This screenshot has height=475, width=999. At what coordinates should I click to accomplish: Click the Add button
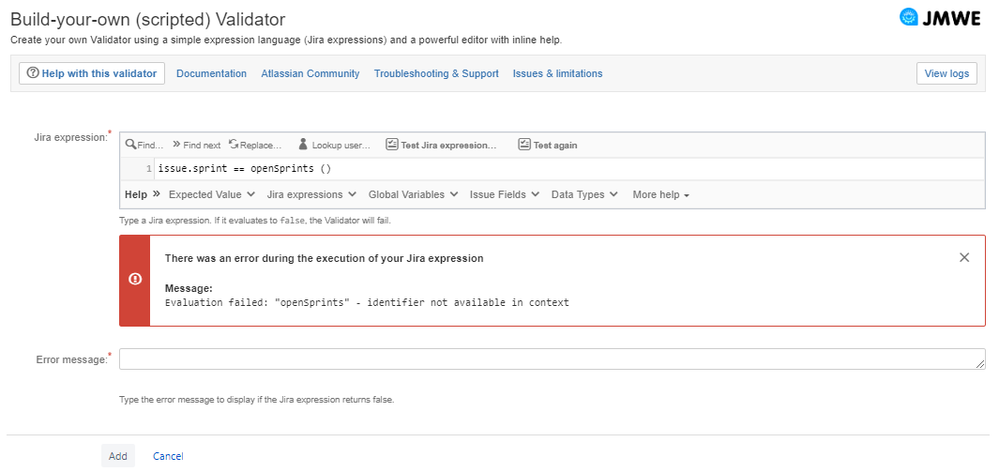tap(118, 456)
